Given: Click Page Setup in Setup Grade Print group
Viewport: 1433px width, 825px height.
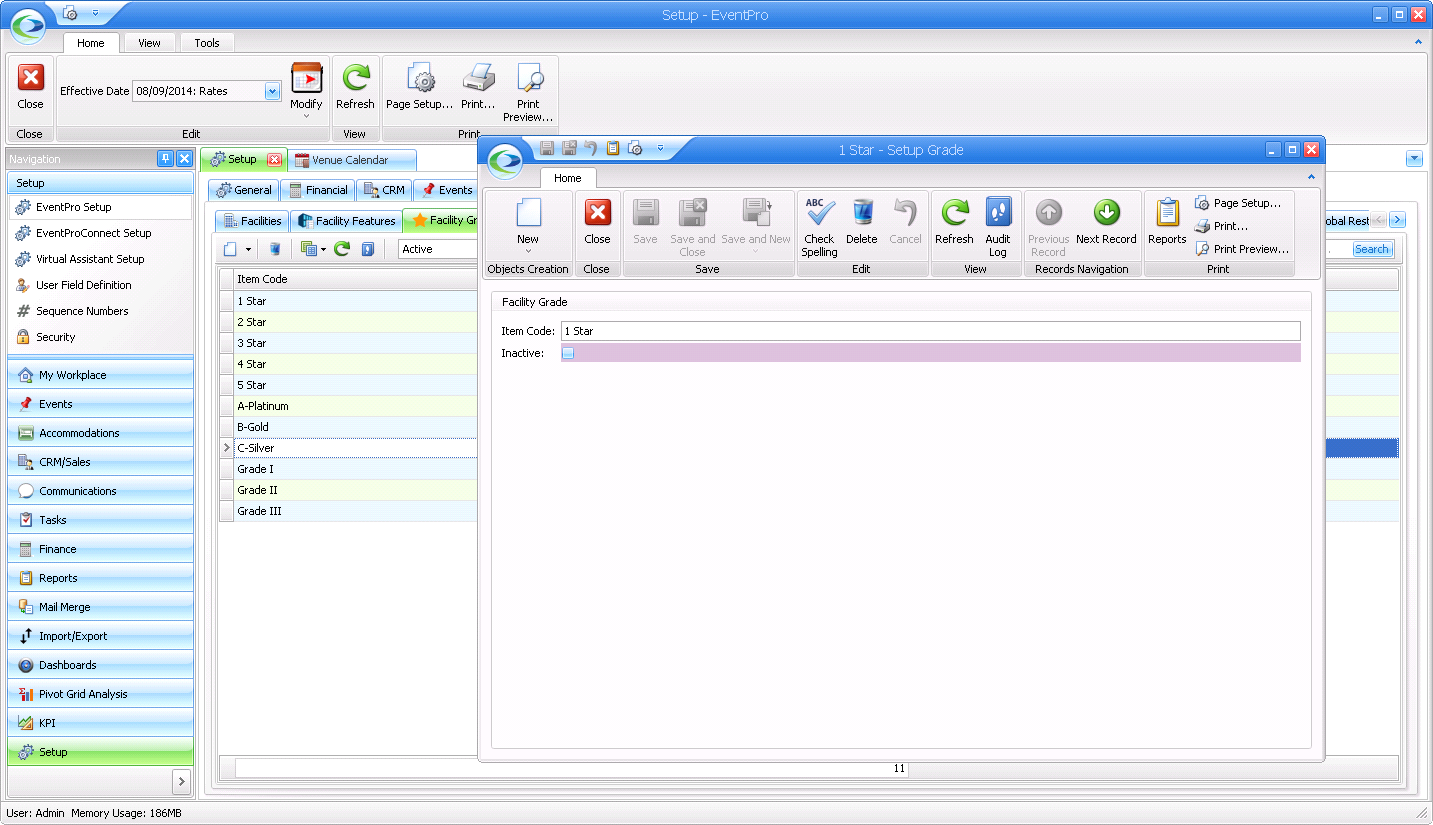Looking at the screenshot, I should tap(1238, 203).
